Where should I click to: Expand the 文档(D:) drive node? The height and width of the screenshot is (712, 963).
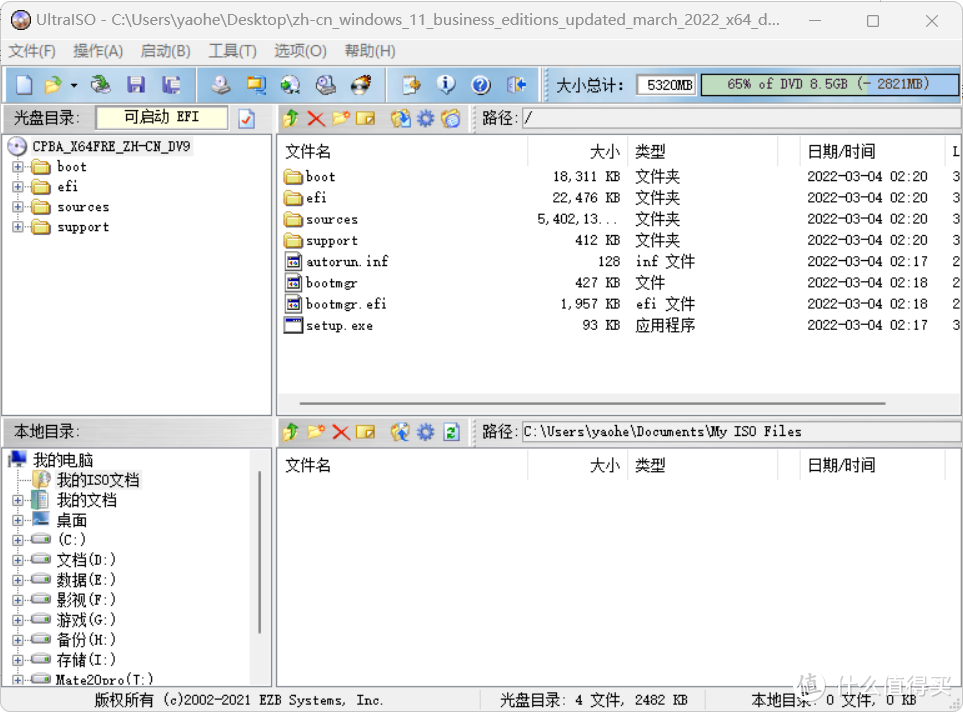18,560
